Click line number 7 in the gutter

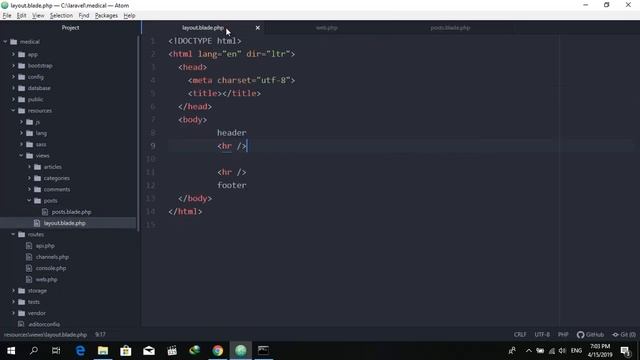pyautogui.click(x=153, y=120)
